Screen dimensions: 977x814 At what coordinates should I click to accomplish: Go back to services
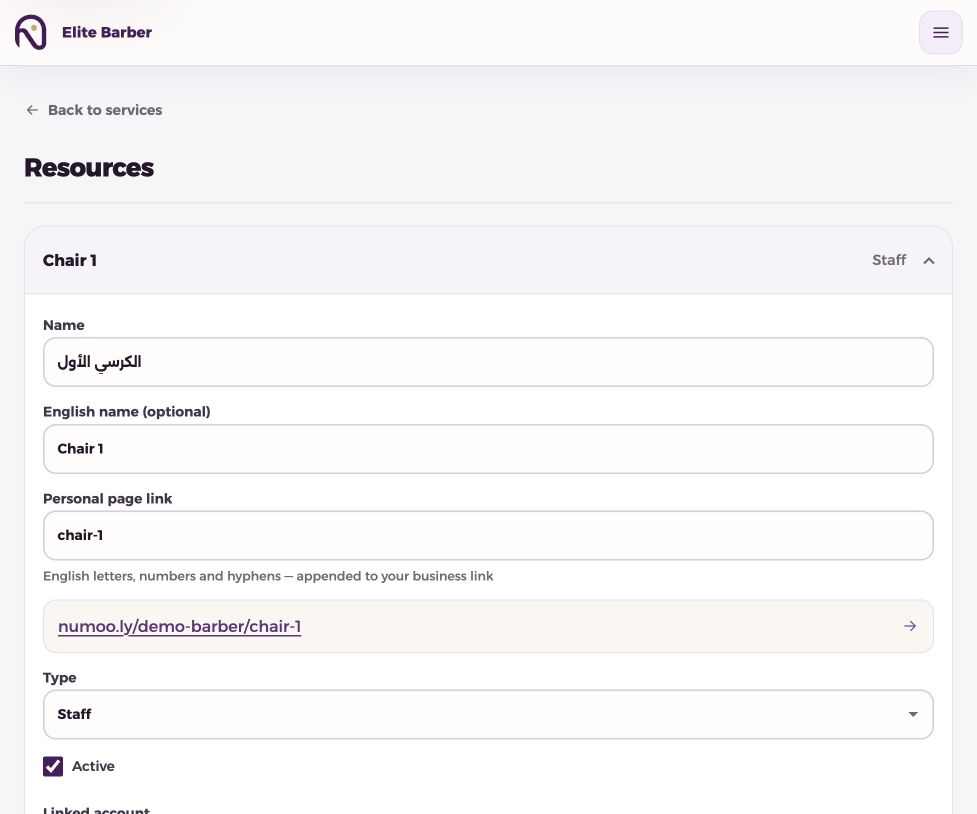click(x=94, y=110)
